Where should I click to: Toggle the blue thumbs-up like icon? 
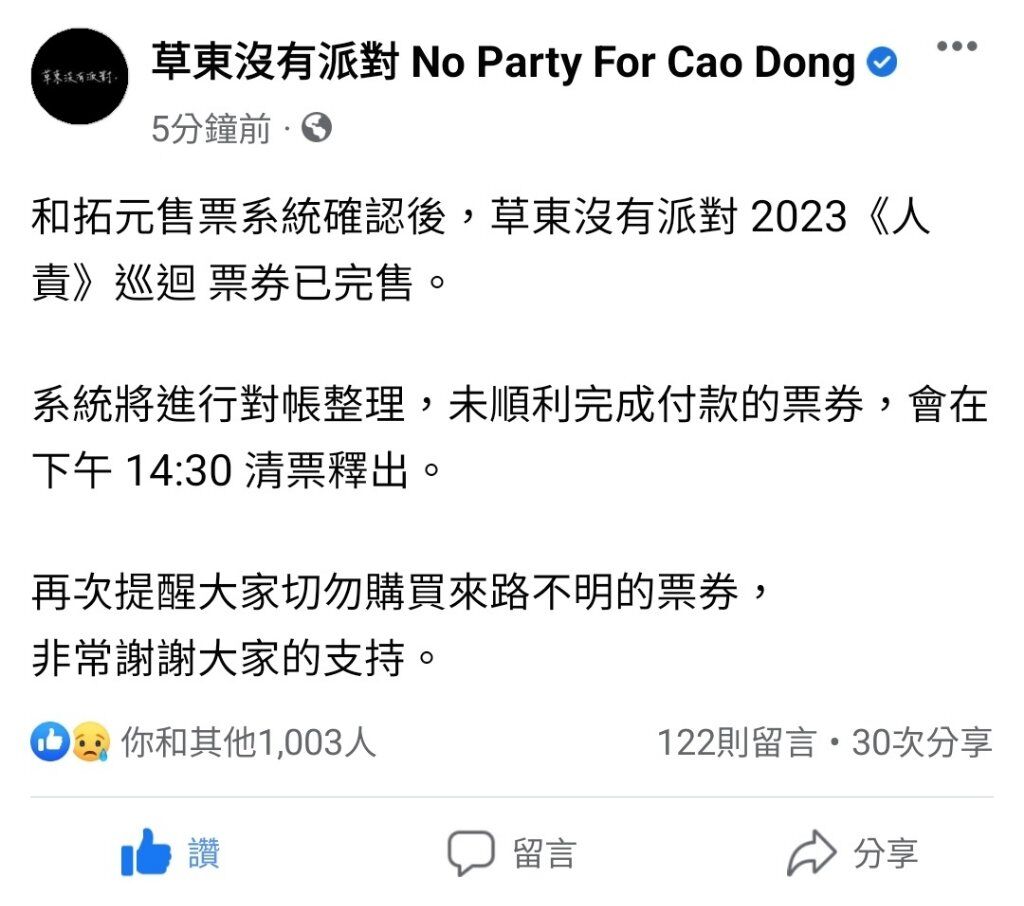click(146, 852)
